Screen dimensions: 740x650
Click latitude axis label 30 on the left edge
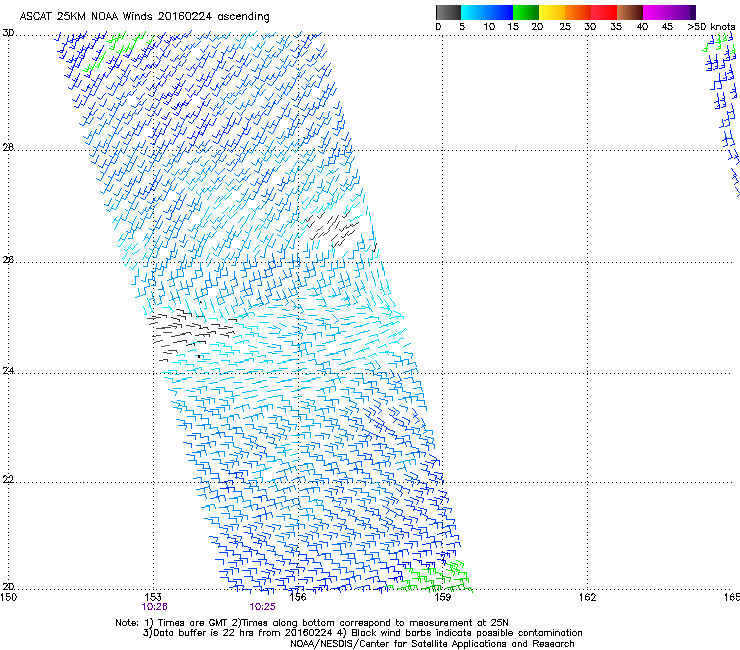coord(8,33)
